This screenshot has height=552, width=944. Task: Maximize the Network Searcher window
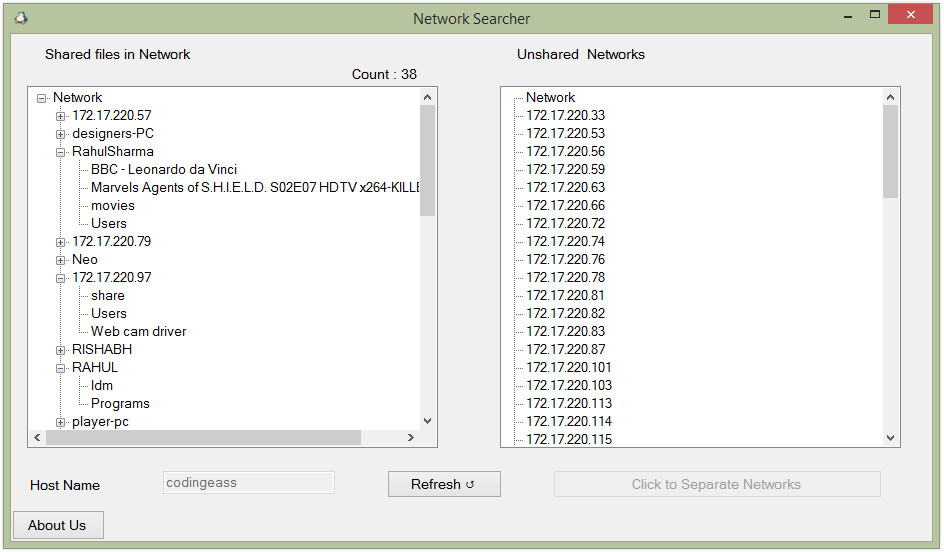click(x=875, y=14)
